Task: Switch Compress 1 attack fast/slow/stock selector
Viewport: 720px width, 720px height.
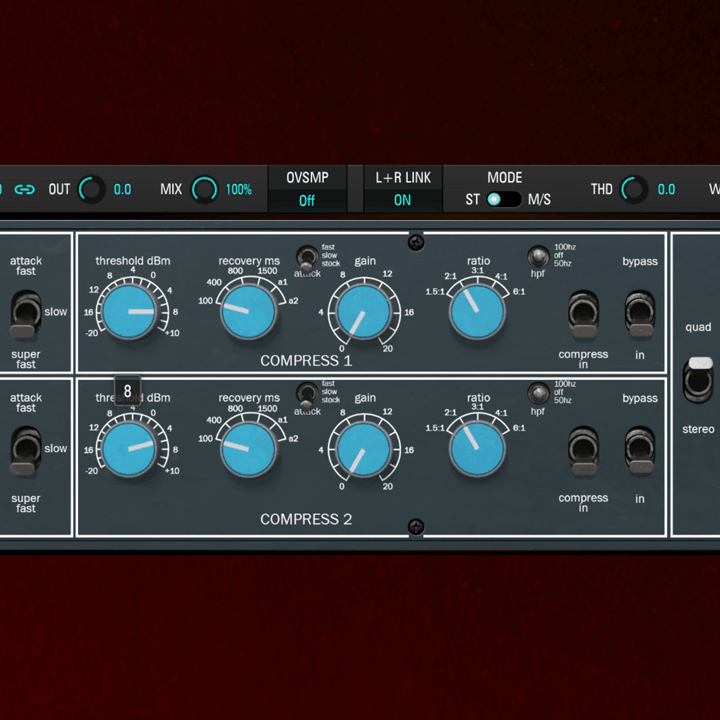Action: coord(305,256)
